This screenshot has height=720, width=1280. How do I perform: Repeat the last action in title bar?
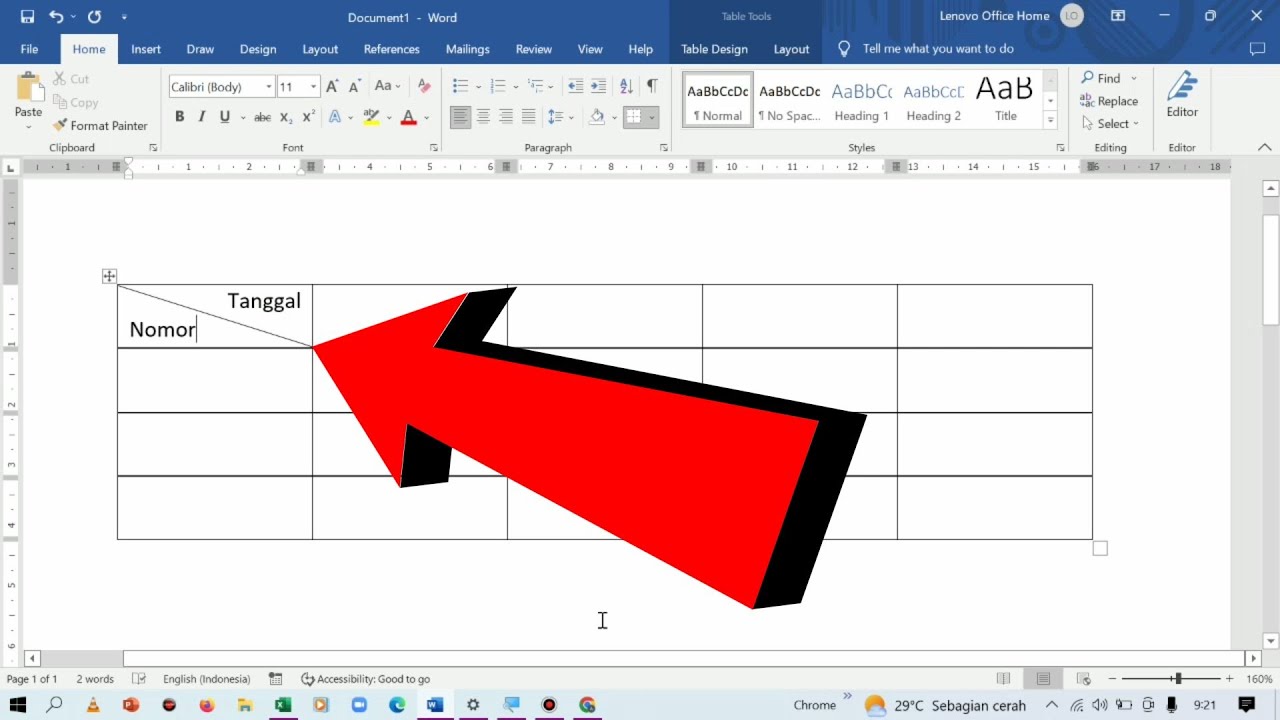[94, 17]
